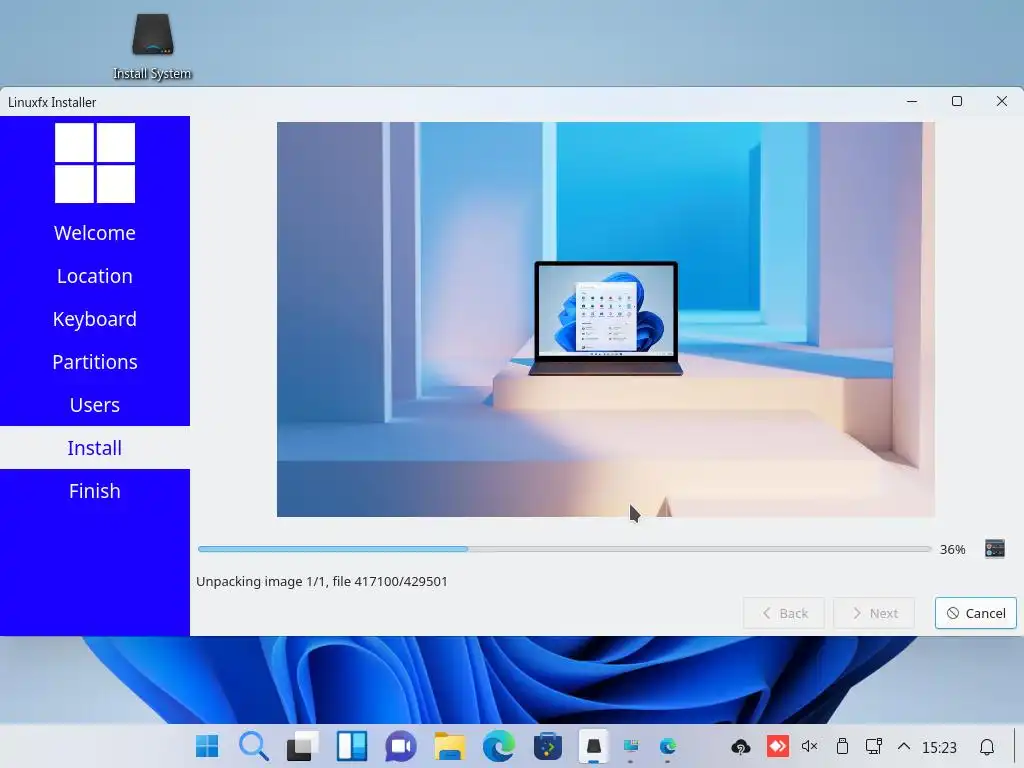This screenshot has height=768, width=1024.
Task: Open the taskbar search magnifier
Action: [x=254, y=746]
